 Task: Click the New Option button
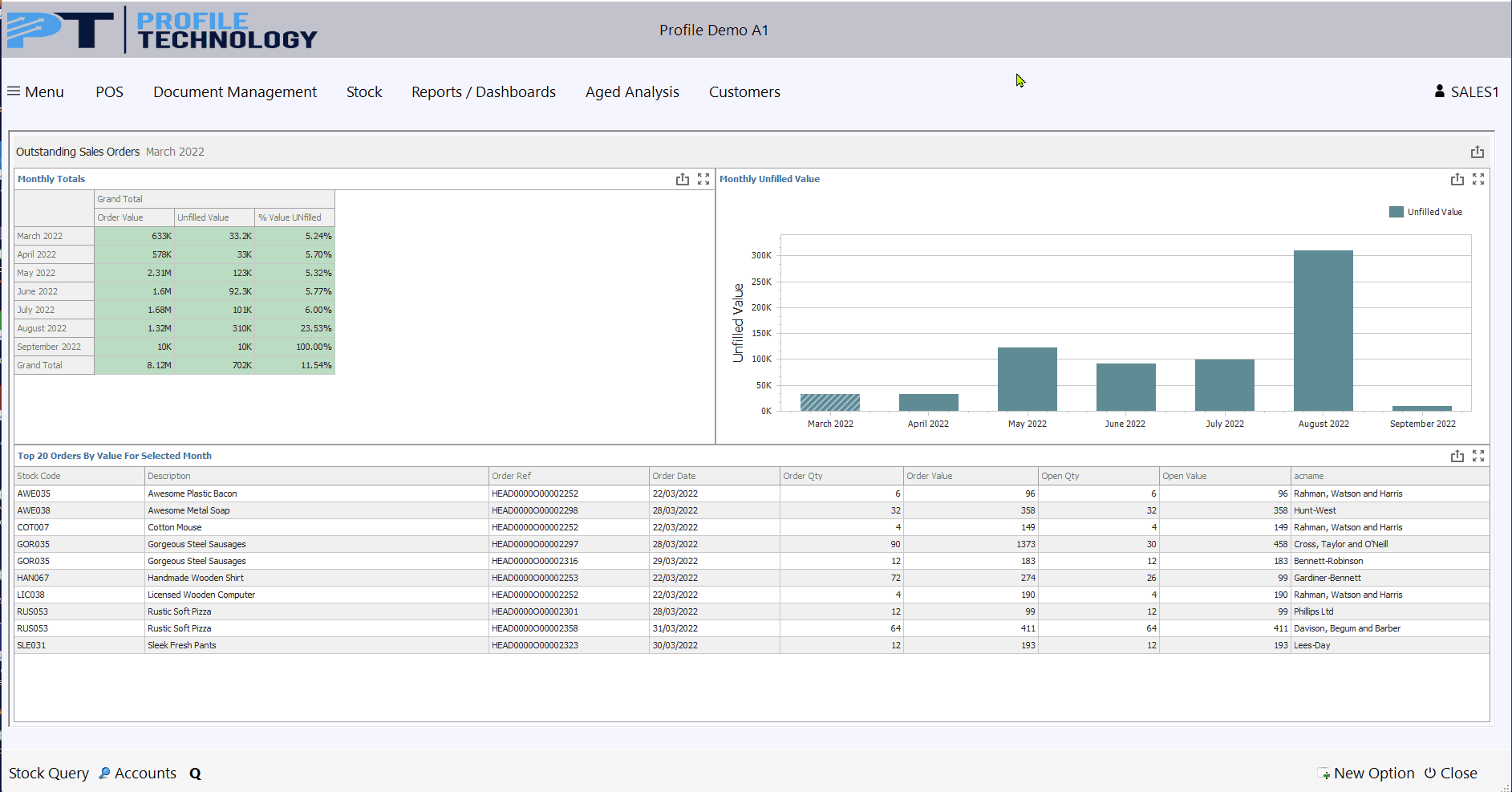click(1366, 774)
